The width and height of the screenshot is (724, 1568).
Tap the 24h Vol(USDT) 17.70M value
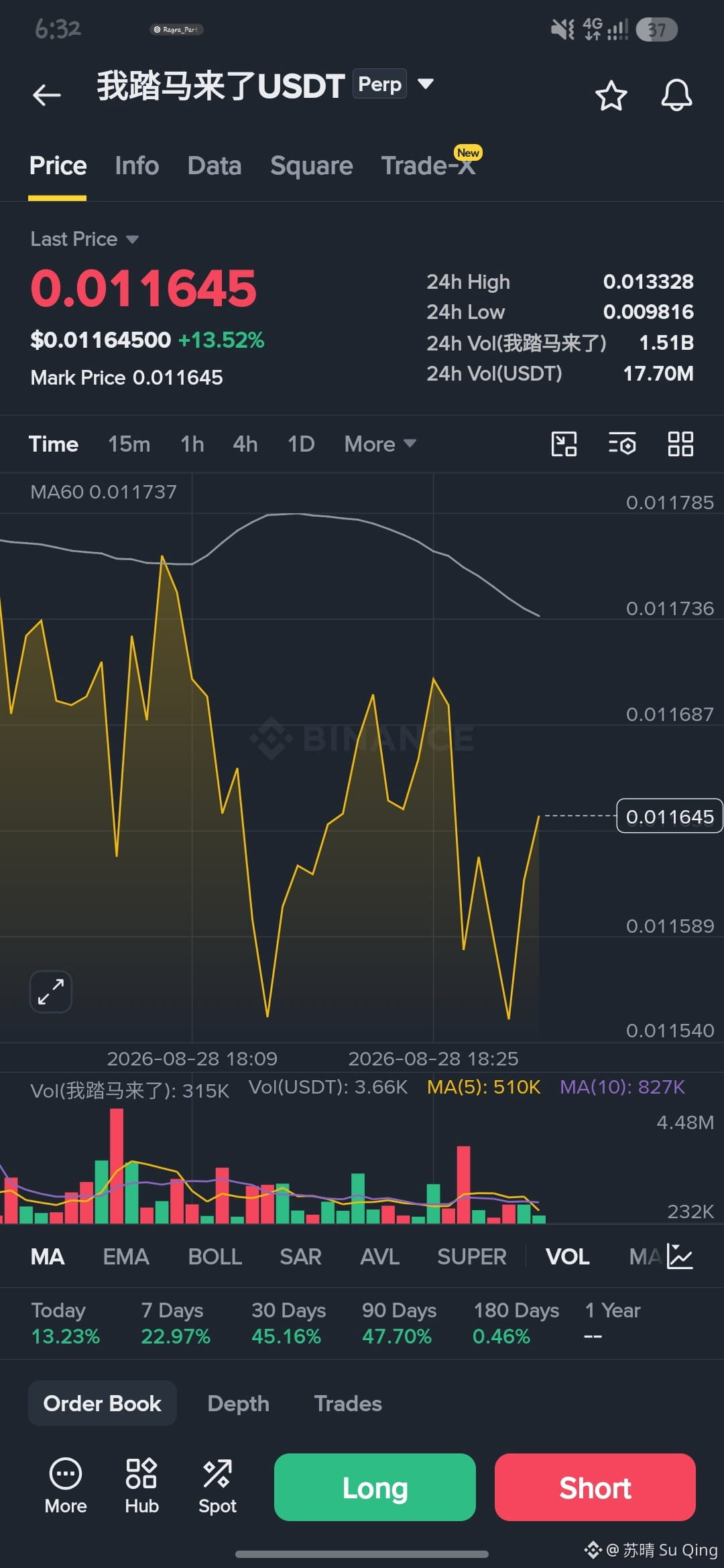point(658,373)
